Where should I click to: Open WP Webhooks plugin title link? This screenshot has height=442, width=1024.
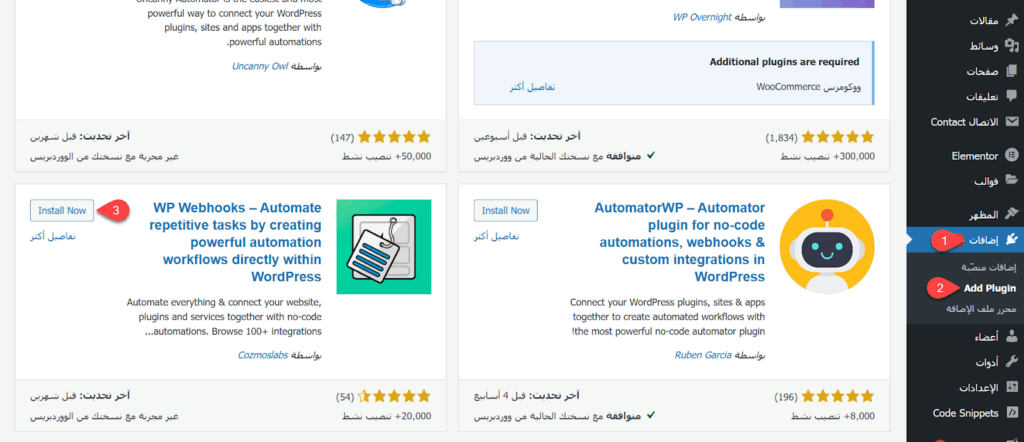click(237, 242)
